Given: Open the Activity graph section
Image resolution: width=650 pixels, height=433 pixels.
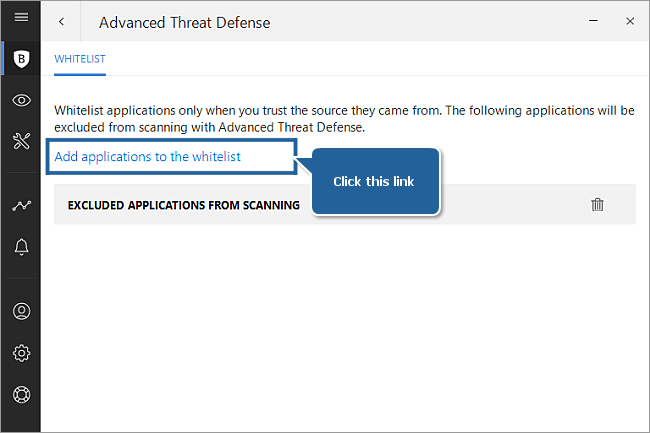Looking at the screenshot, I should coord(21,206).
